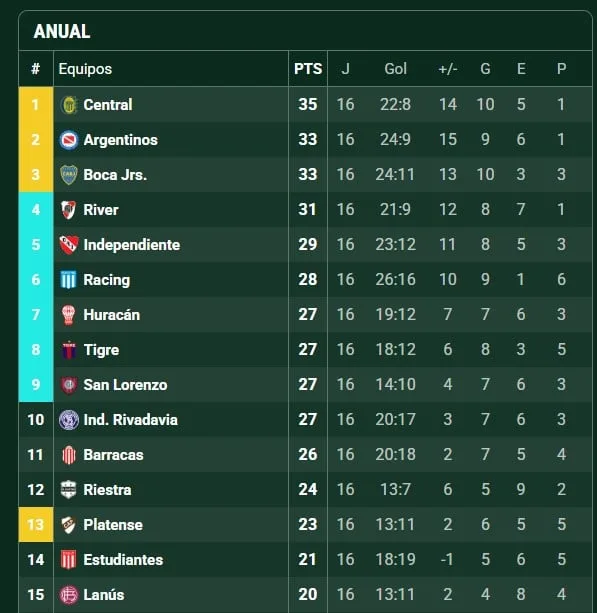Open the Ind. Rivadavia team name
The height and width of the screenshot is (613, 597).
coord(131,420)
